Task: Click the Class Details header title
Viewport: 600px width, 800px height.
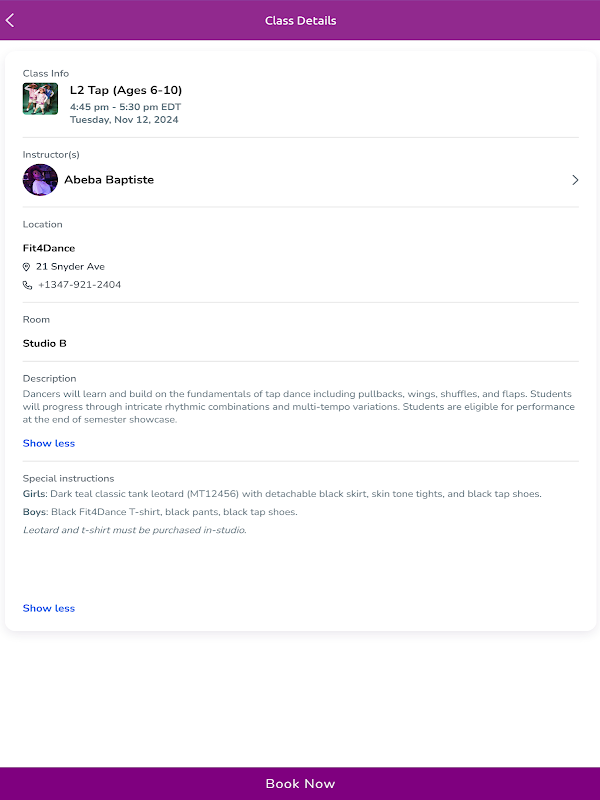Action: point(300,20)
